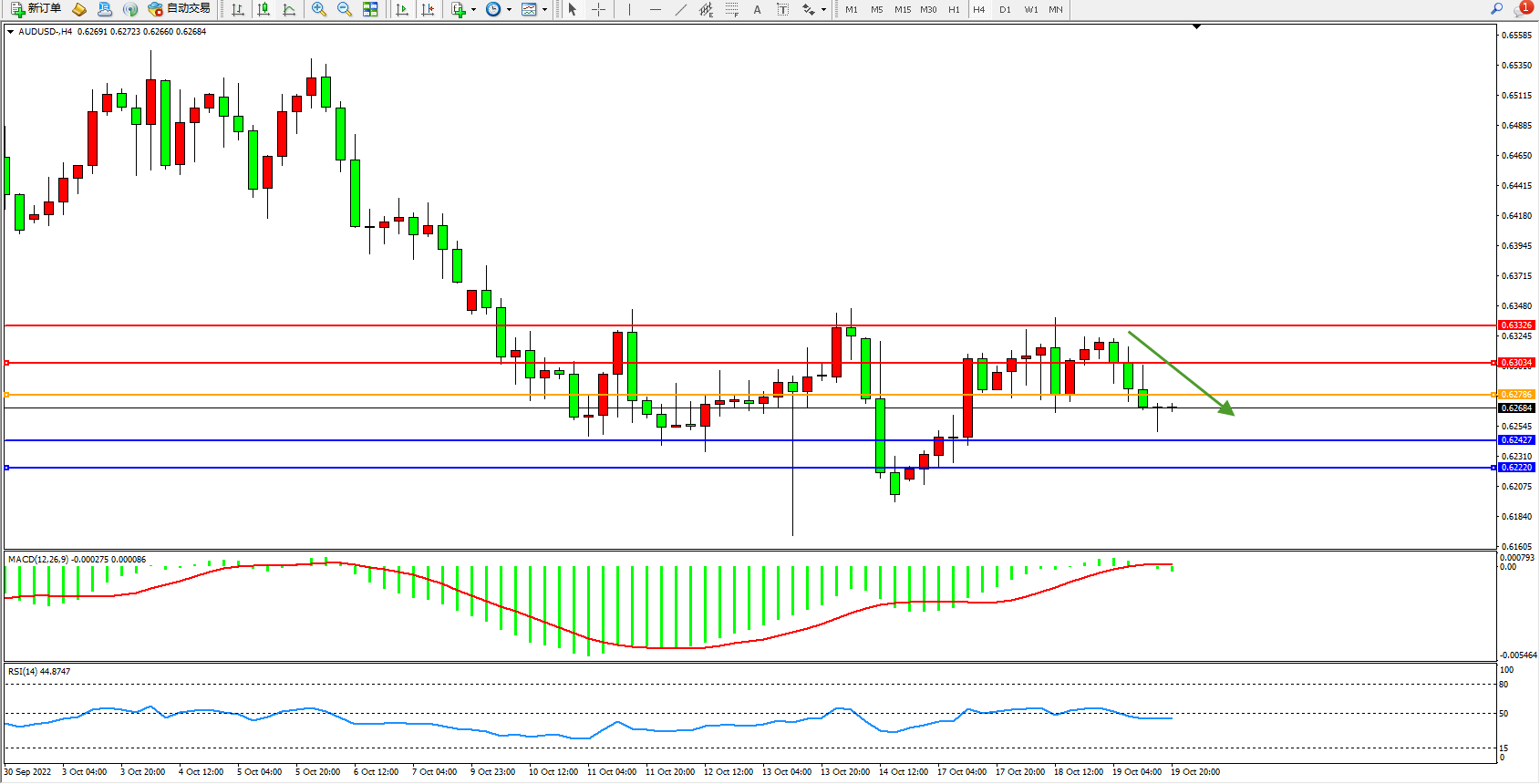The image size is (1540, 784).
Task: Zoom out of the chart
Action: 345,9
